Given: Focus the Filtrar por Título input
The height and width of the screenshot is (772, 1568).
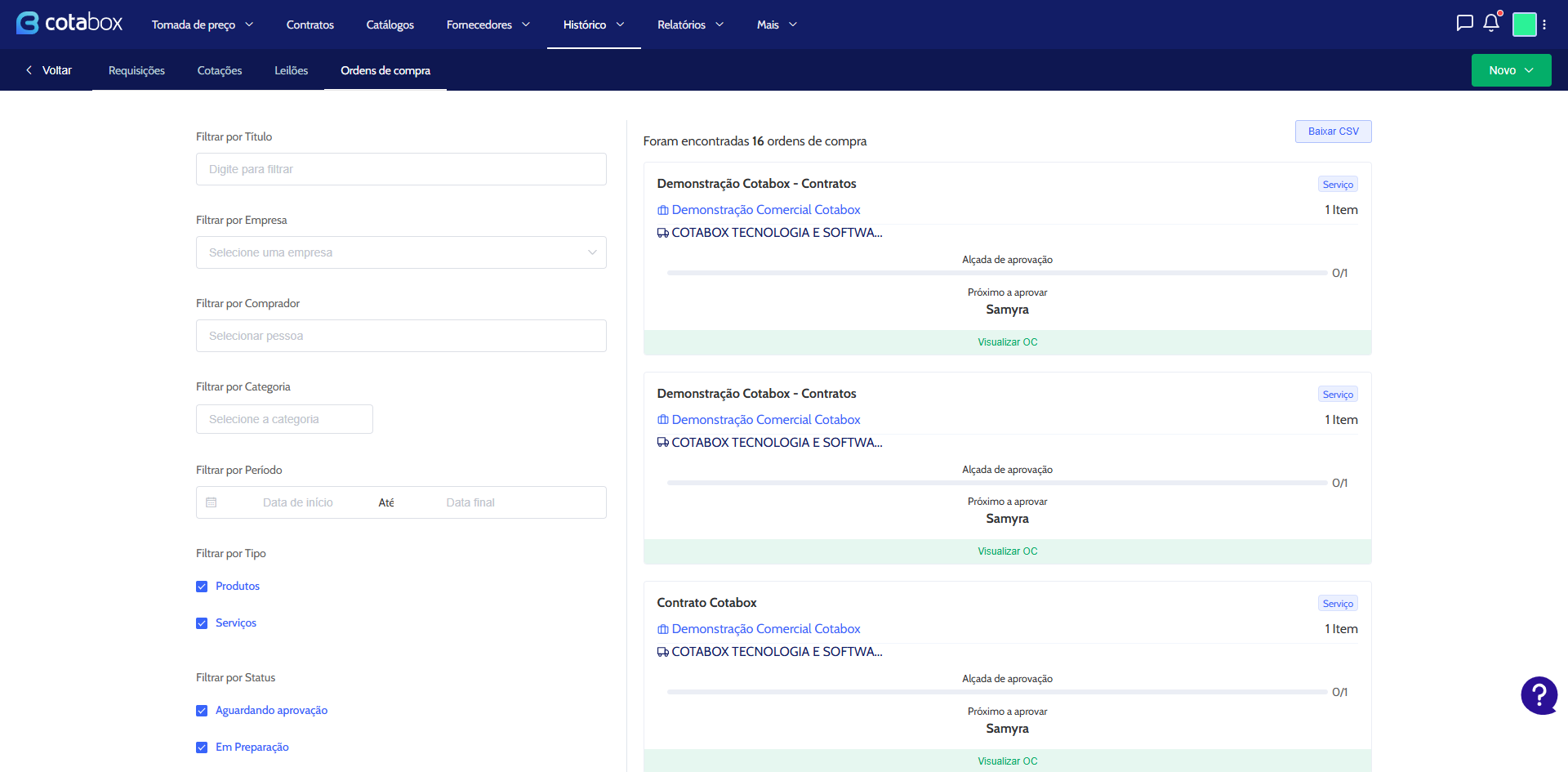Looking at the screenshot, I should 401,169.
